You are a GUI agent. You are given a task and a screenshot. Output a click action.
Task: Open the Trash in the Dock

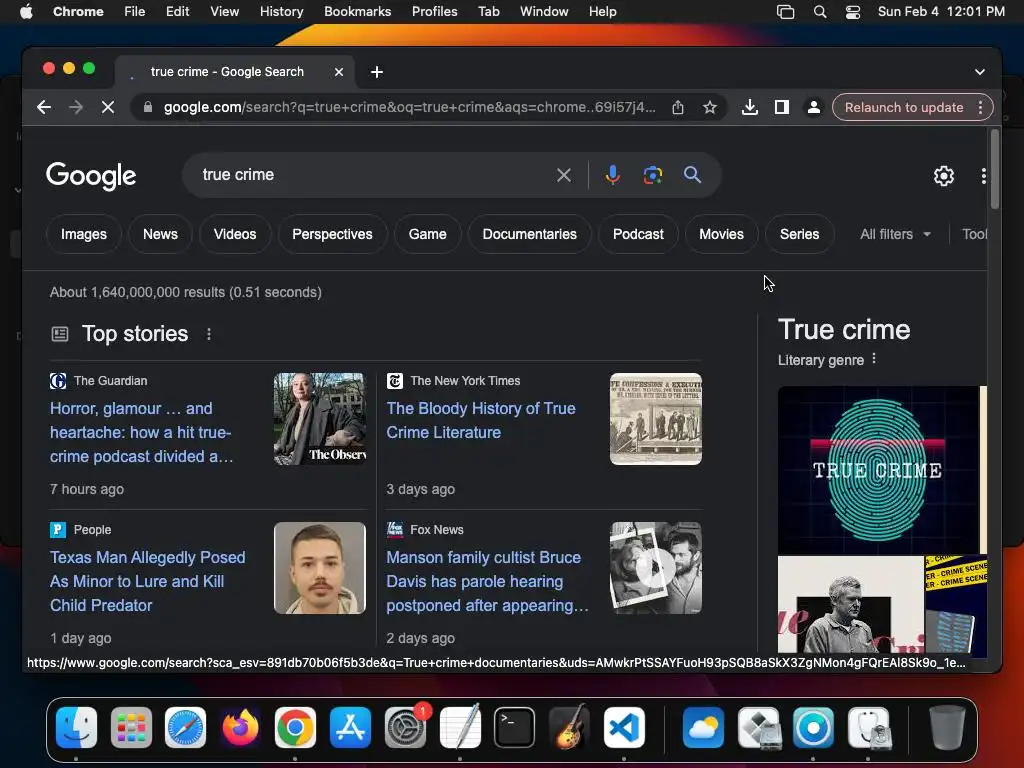tap(947, 727)
